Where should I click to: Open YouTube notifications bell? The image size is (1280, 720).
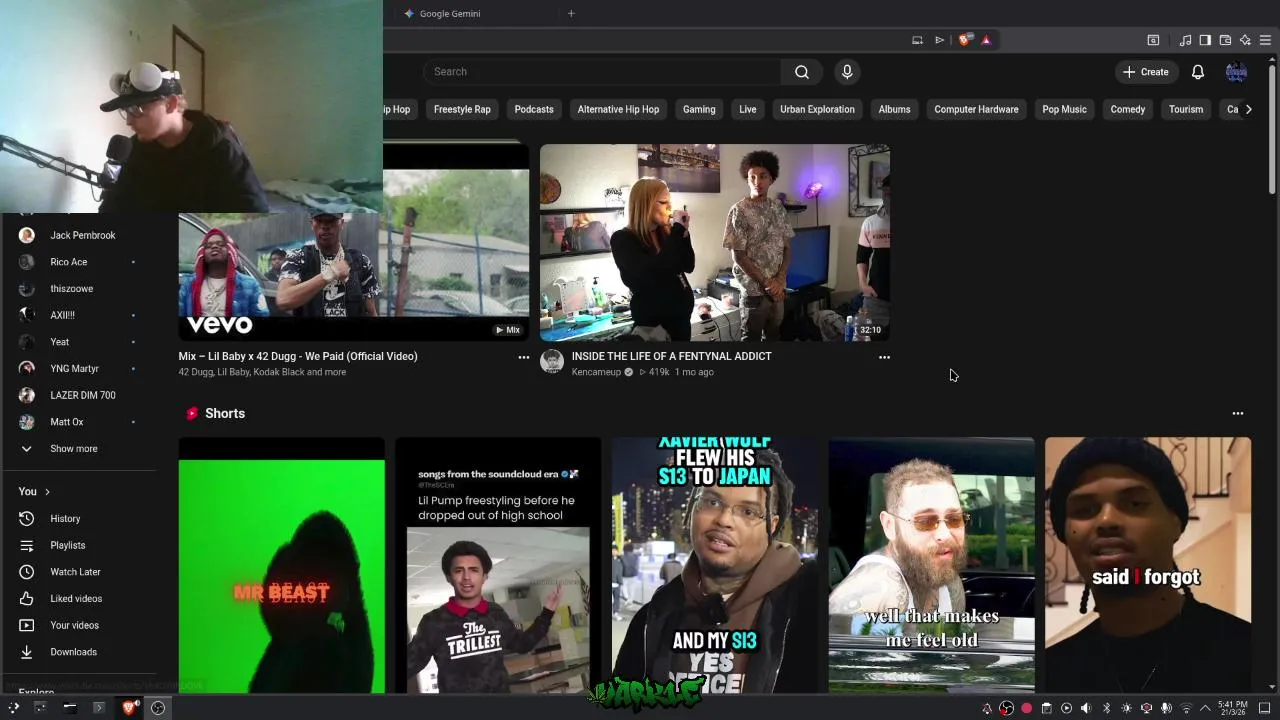pos(1198,72)
